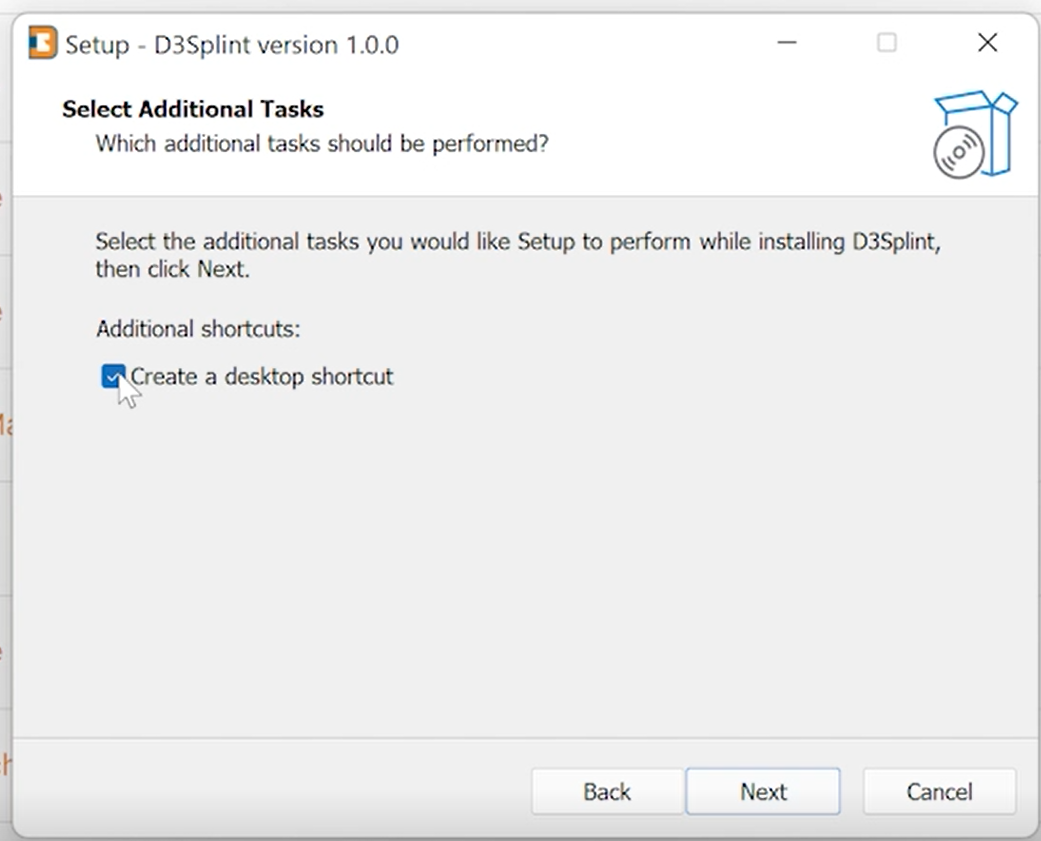Uncheck Create a desktop shortcut checkbox
1041x841 pixels.
tap(114, 376)
